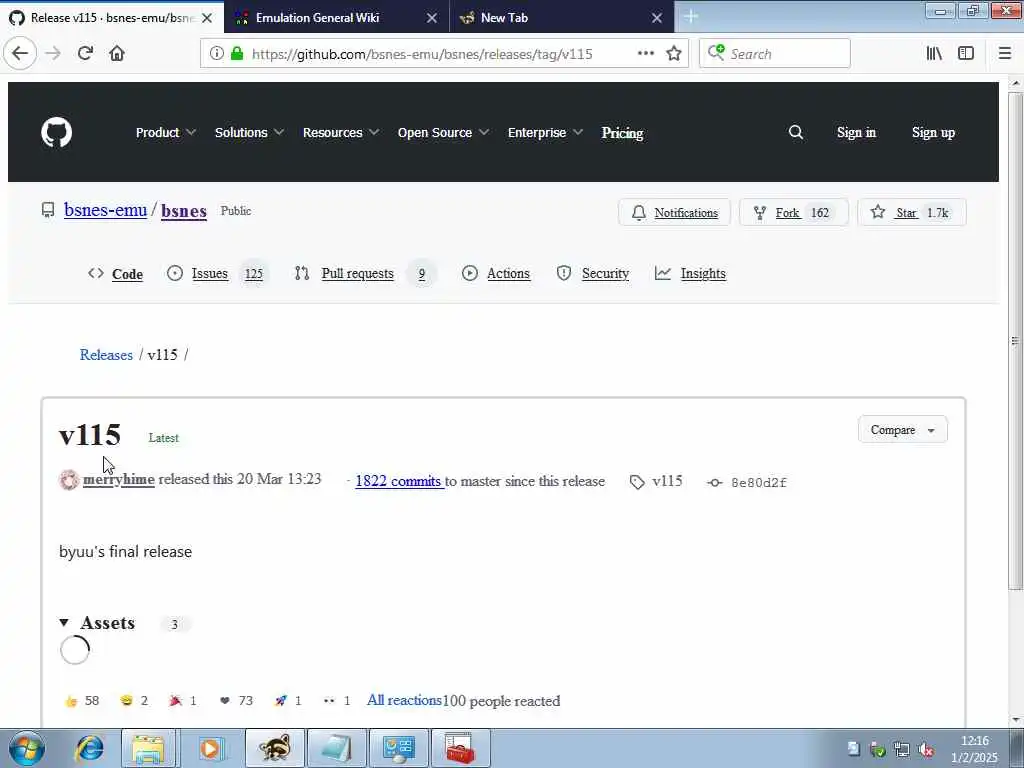
Task: Click the GitHub search magnifier icon
Action: point(795,133)
